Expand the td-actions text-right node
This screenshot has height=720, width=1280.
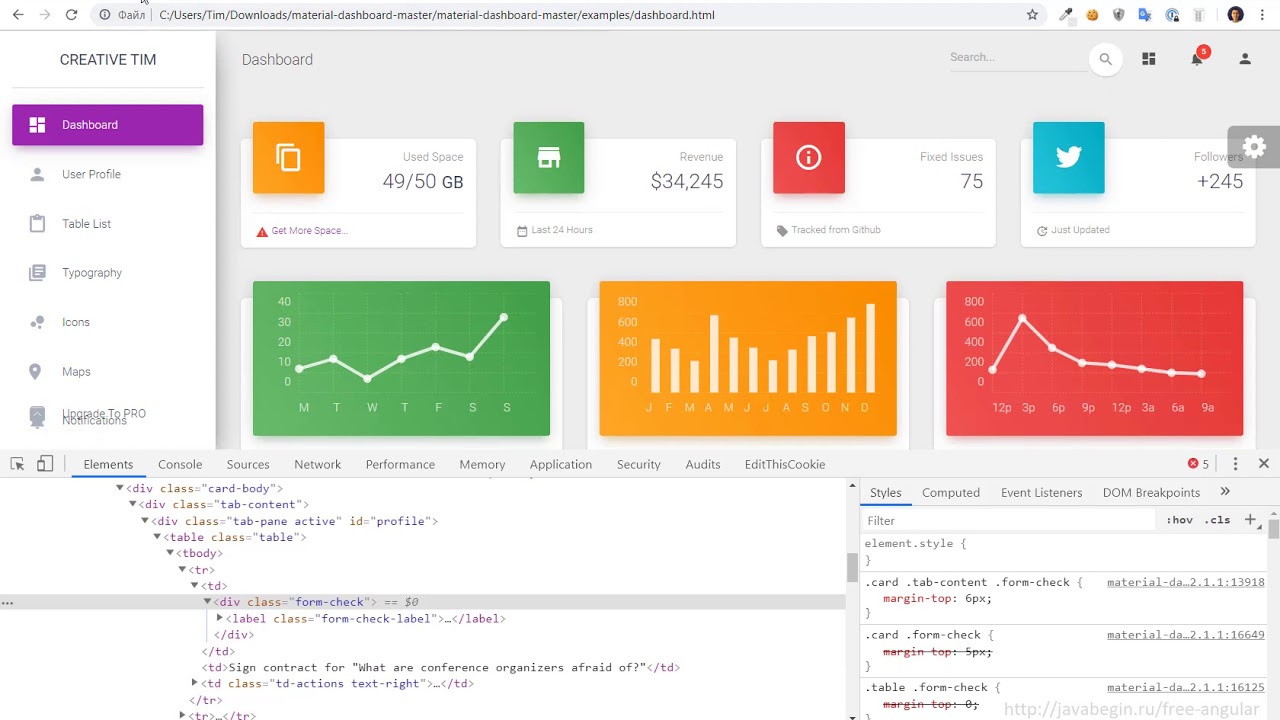(x=194, y=684)
